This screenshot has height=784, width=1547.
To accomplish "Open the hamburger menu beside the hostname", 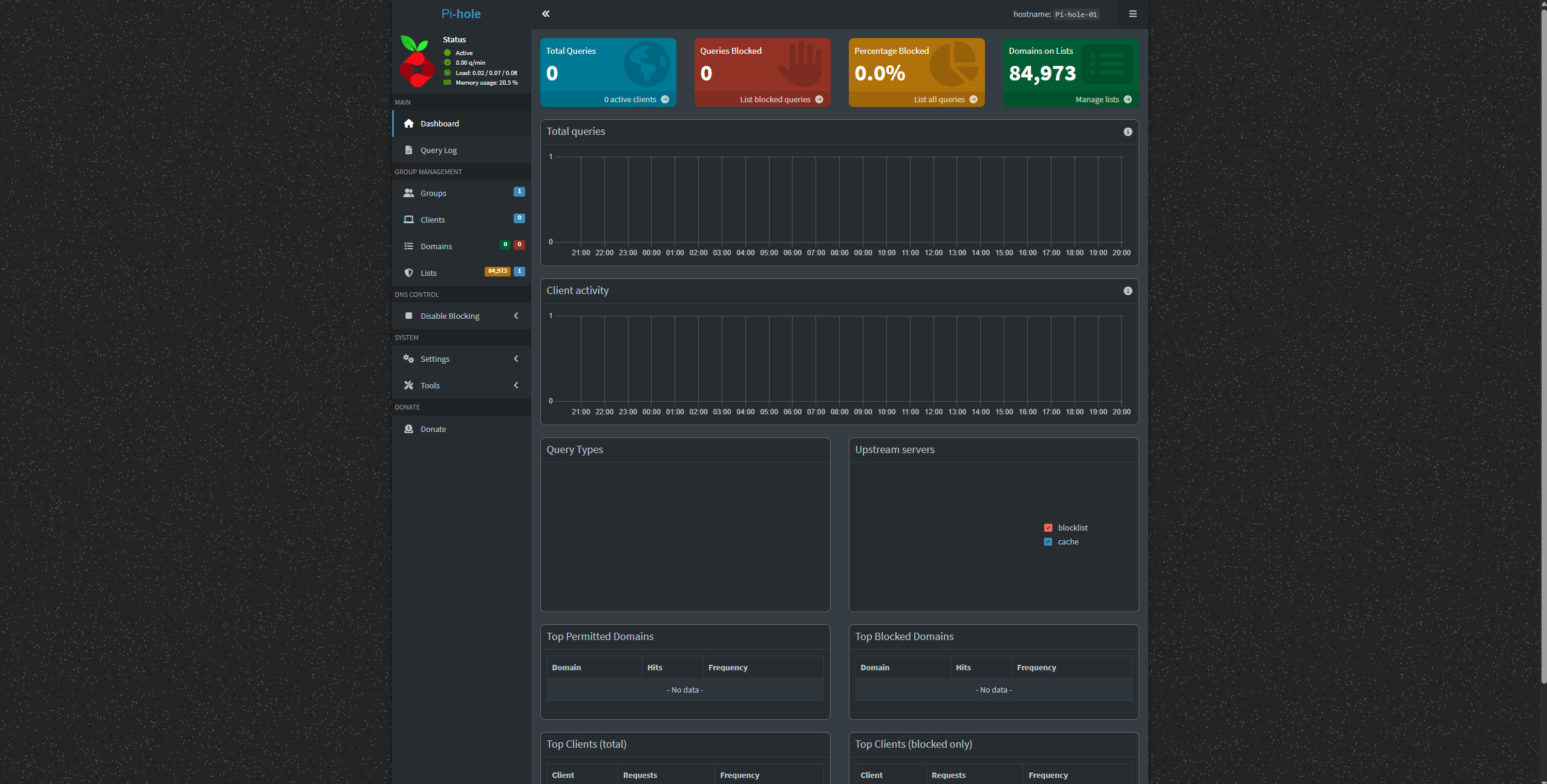I will (x=1133, y=14).
